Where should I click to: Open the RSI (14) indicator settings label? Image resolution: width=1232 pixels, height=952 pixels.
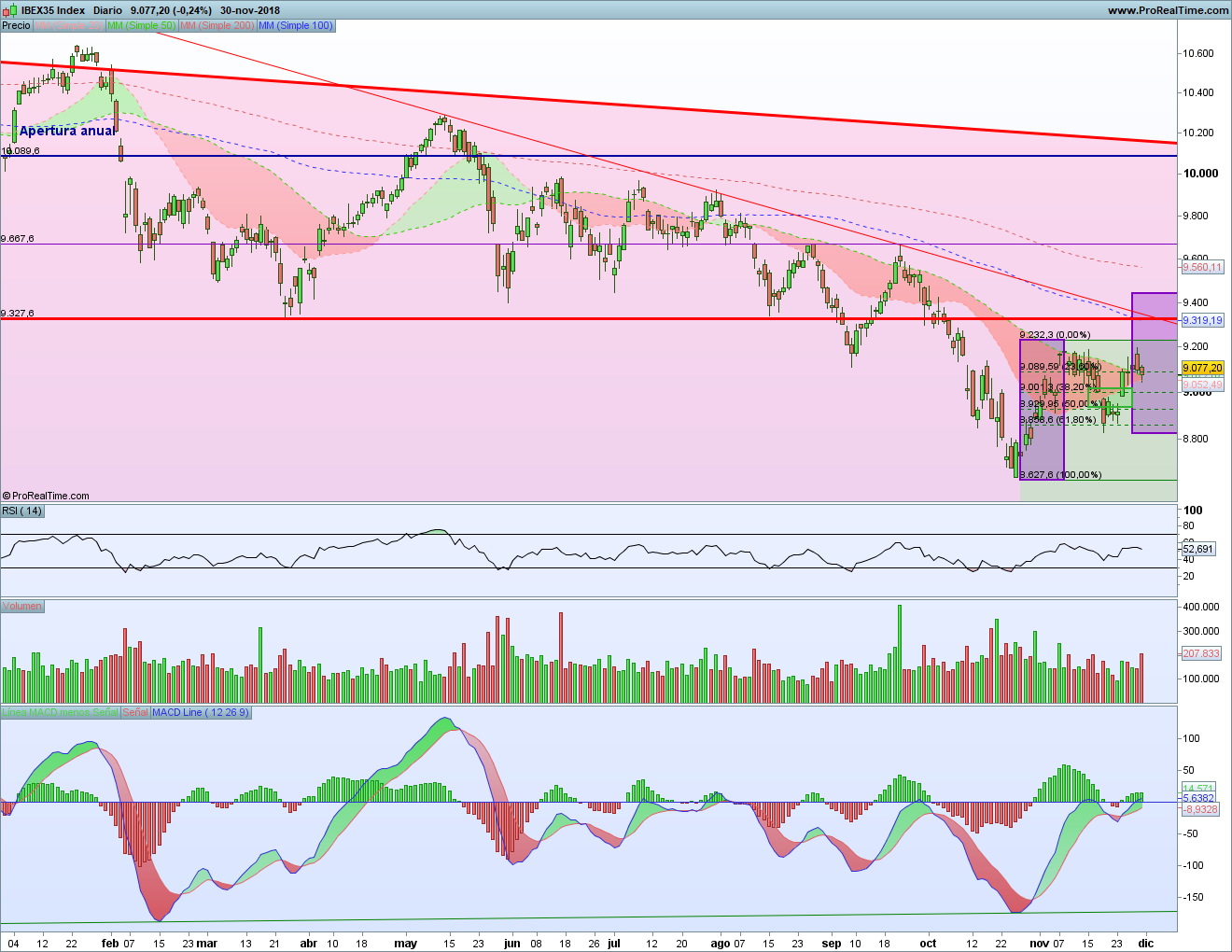coord(21,511)
